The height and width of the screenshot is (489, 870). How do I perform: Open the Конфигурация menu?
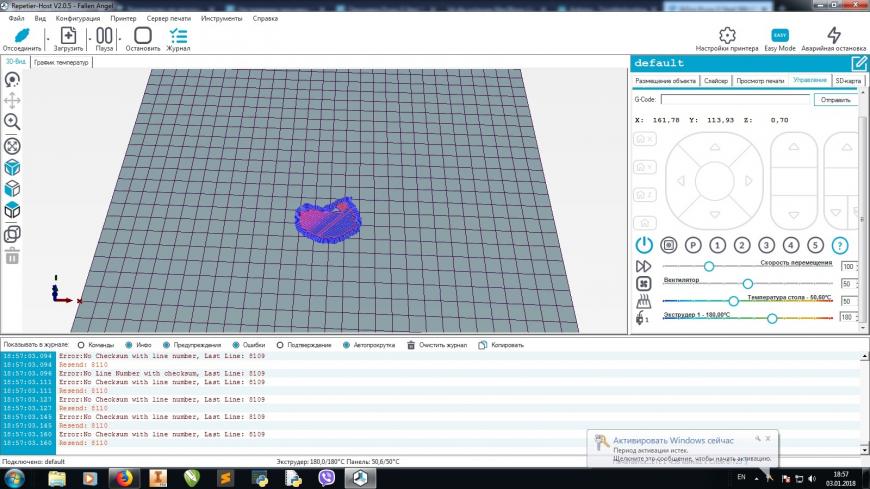click(77, 18)
